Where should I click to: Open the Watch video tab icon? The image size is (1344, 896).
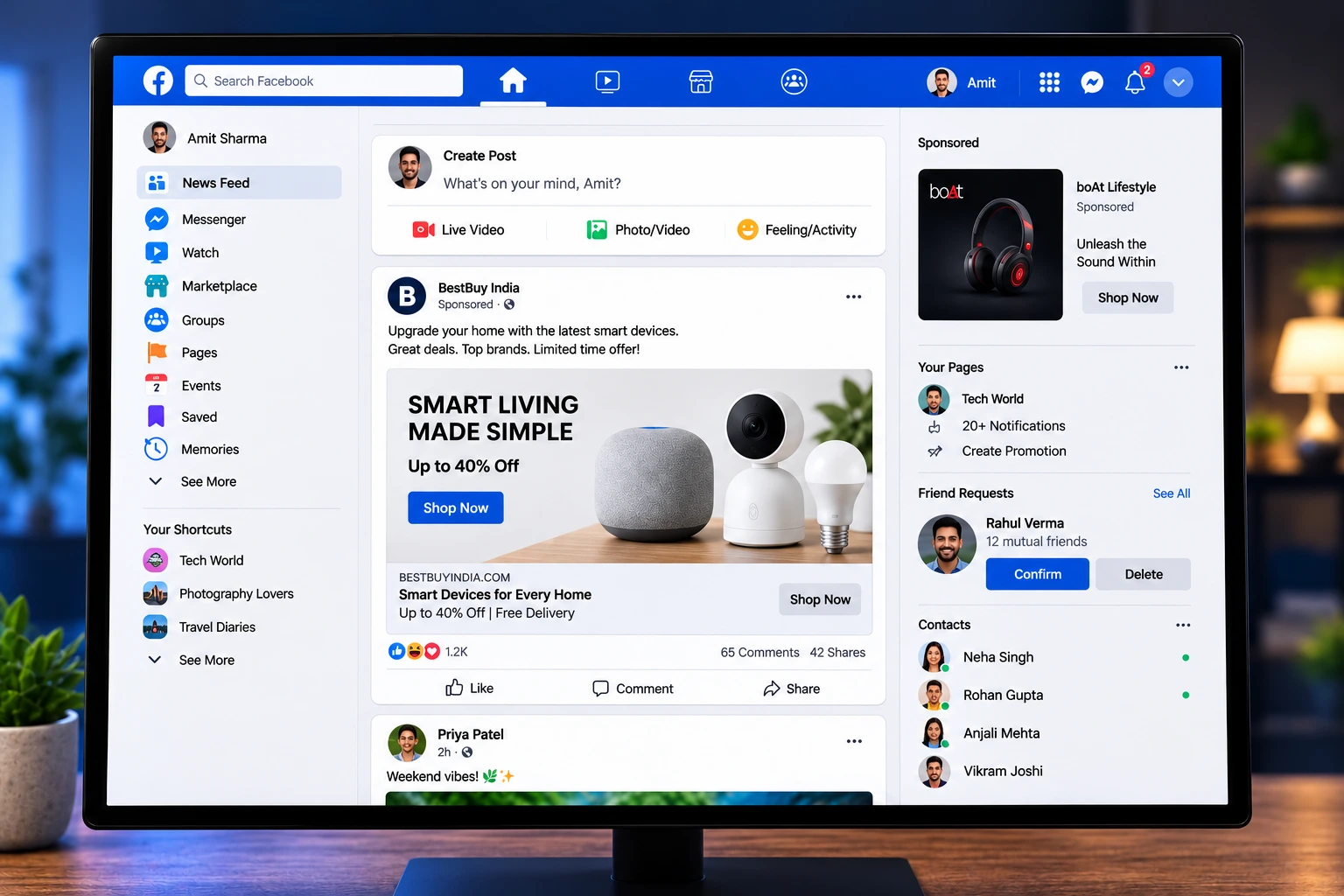pyautogui.click(x=607, y=81)
